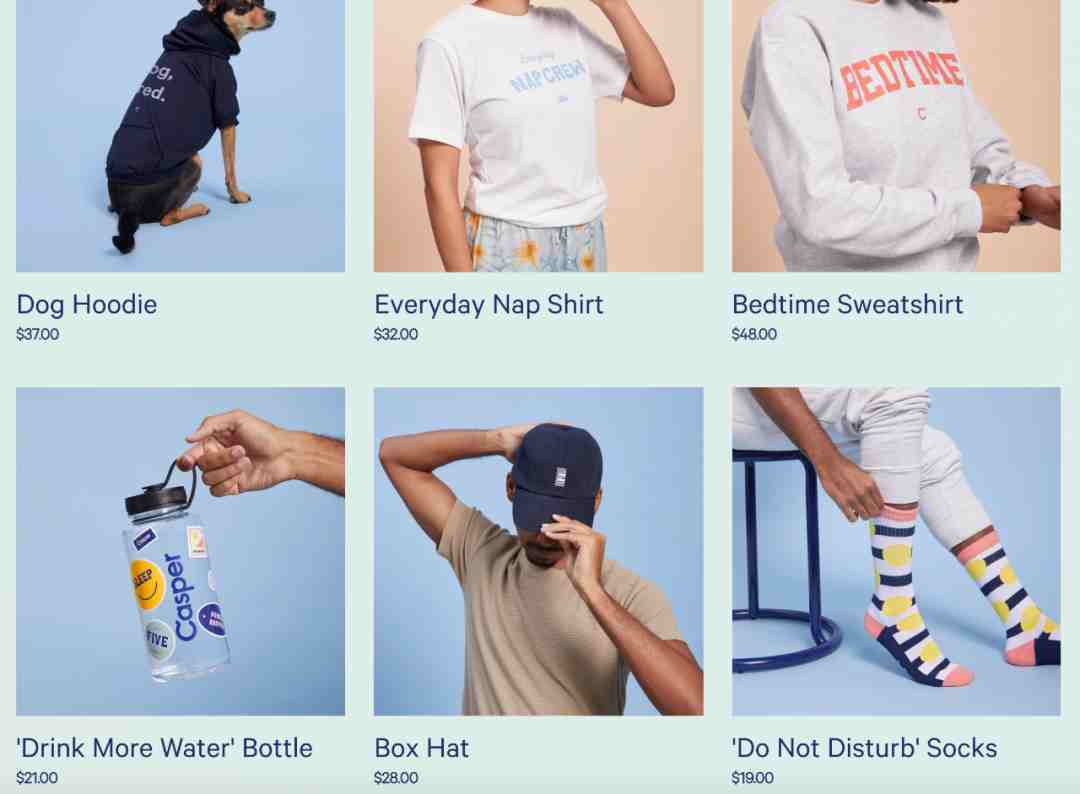Open the Dog Hoodie product image
This screenshot has width=1080, height=794.
[x=180, y=136]
